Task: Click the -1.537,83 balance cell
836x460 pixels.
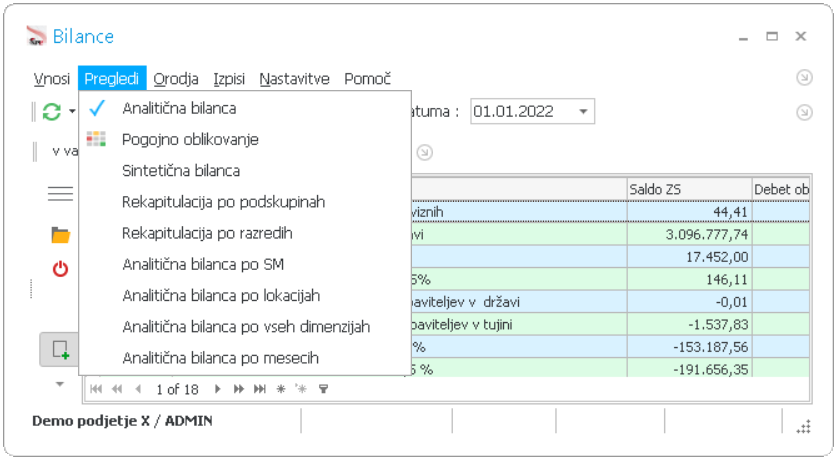Action: 689,324
